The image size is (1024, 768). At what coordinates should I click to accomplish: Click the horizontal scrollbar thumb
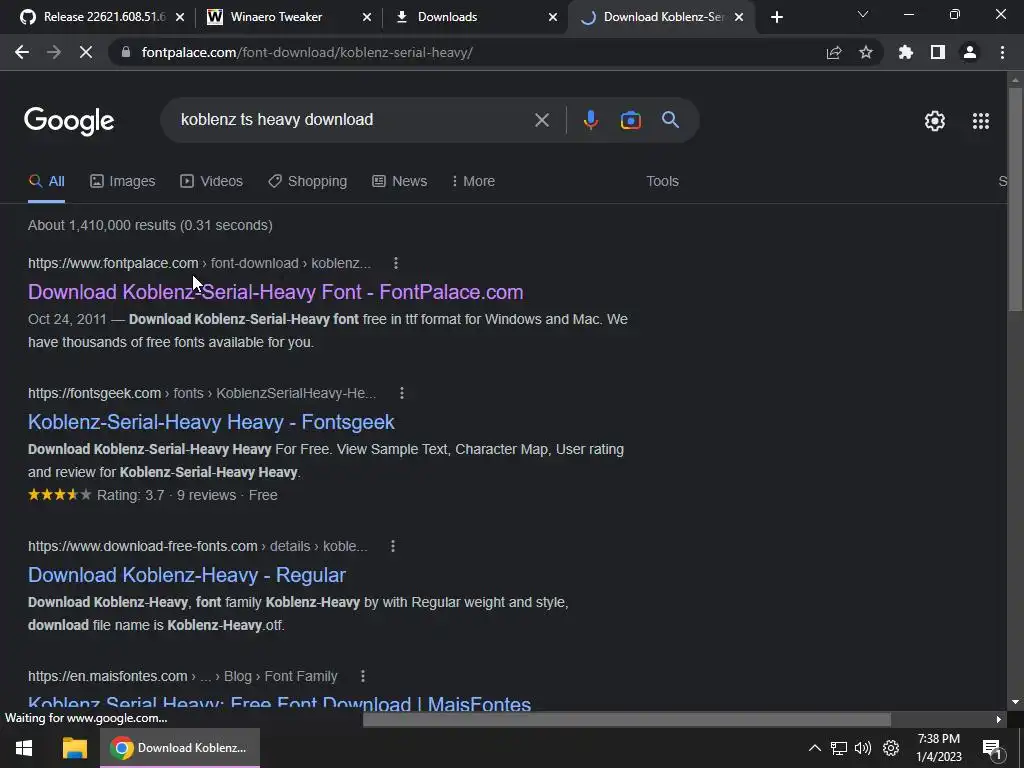coord(627,719)
